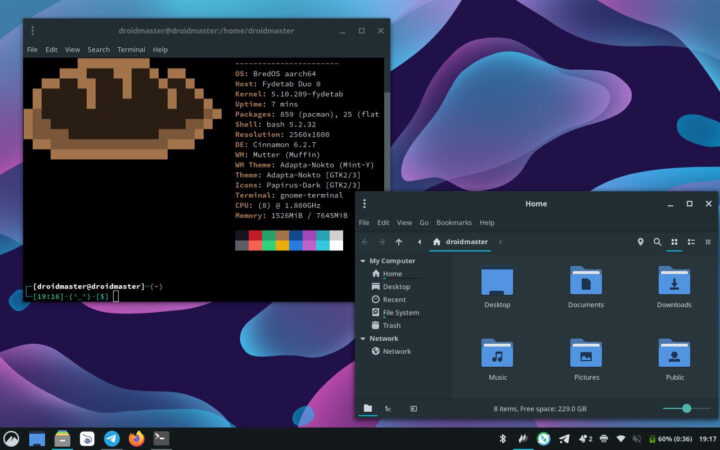Open the Downloads folder icon

point(674,282)
